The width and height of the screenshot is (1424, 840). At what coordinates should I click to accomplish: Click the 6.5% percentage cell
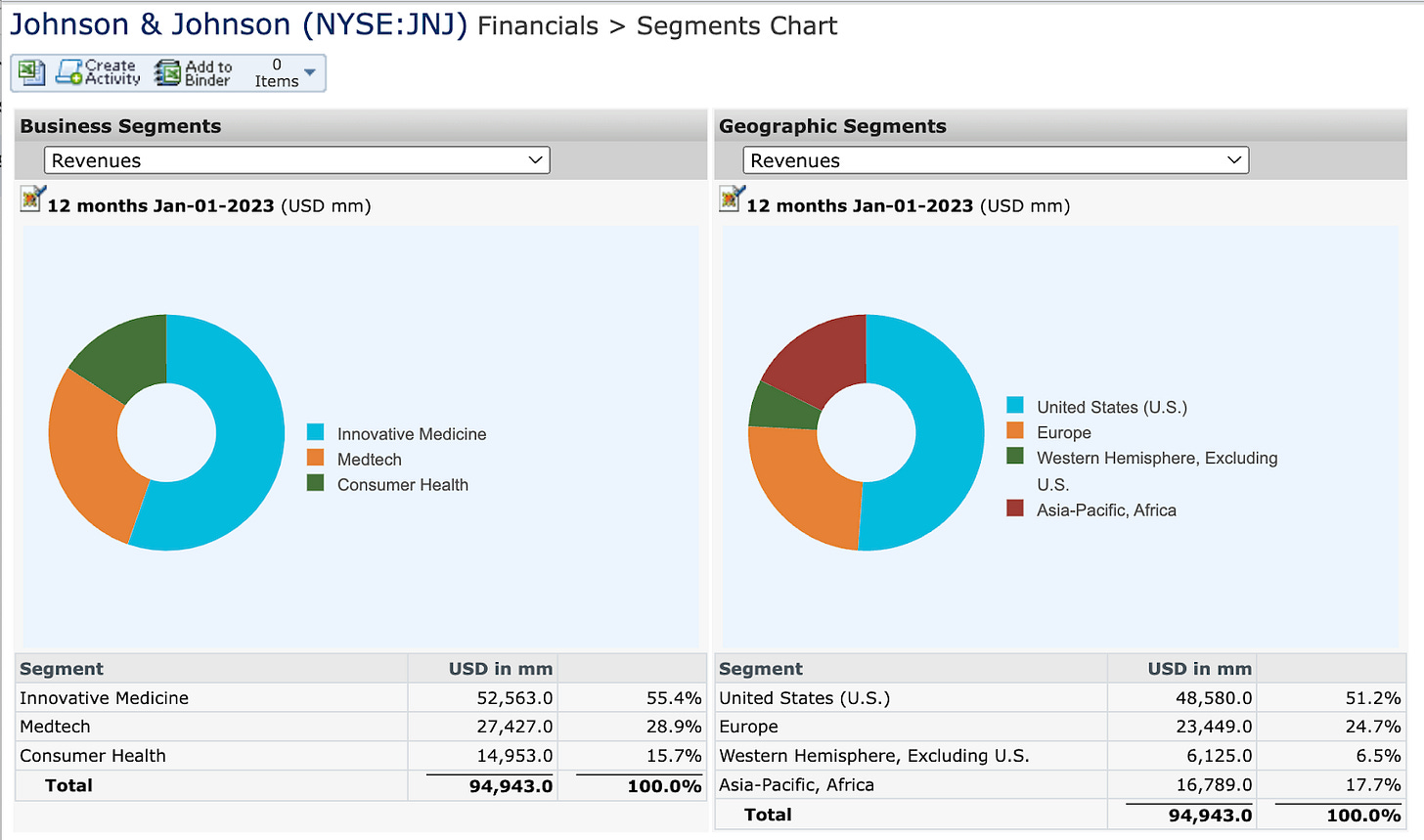1379,756
